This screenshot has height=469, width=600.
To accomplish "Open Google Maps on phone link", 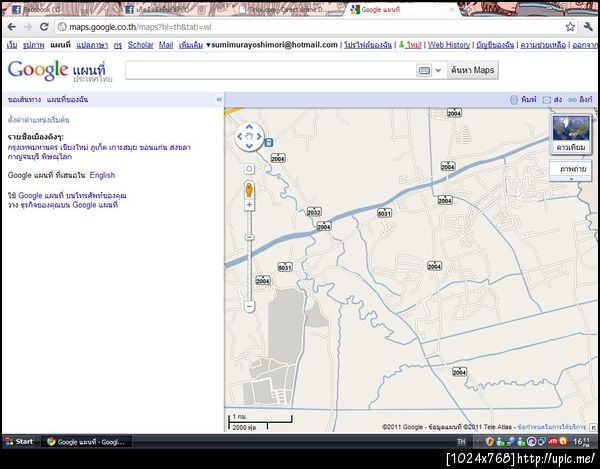I will pos(72,195).
